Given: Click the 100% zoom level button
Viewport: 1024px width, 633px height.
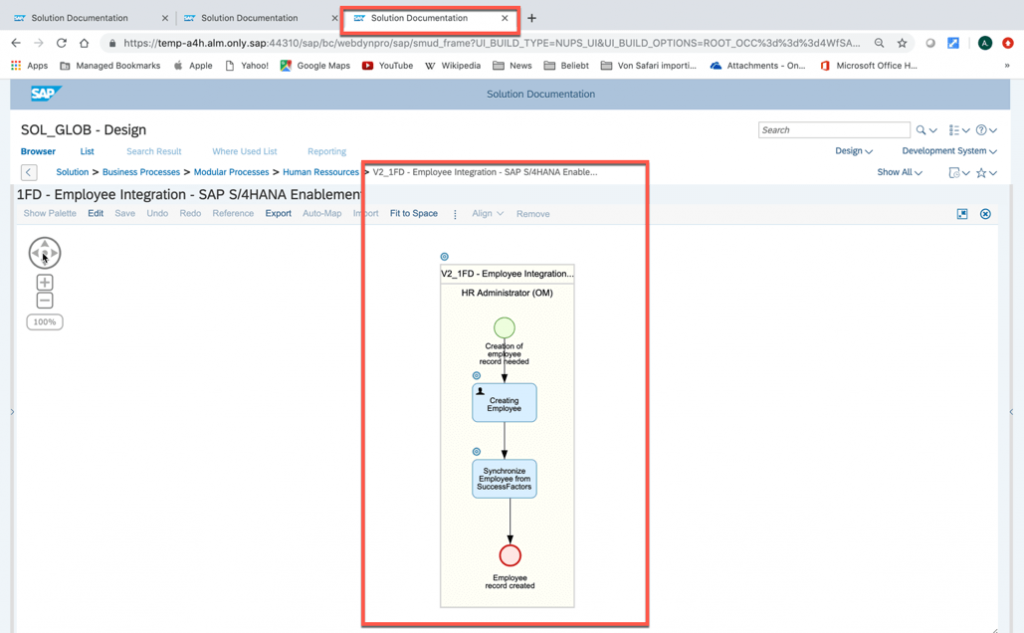Looking at the screenshot, I should pyautogui.click(x=44, y=322).
